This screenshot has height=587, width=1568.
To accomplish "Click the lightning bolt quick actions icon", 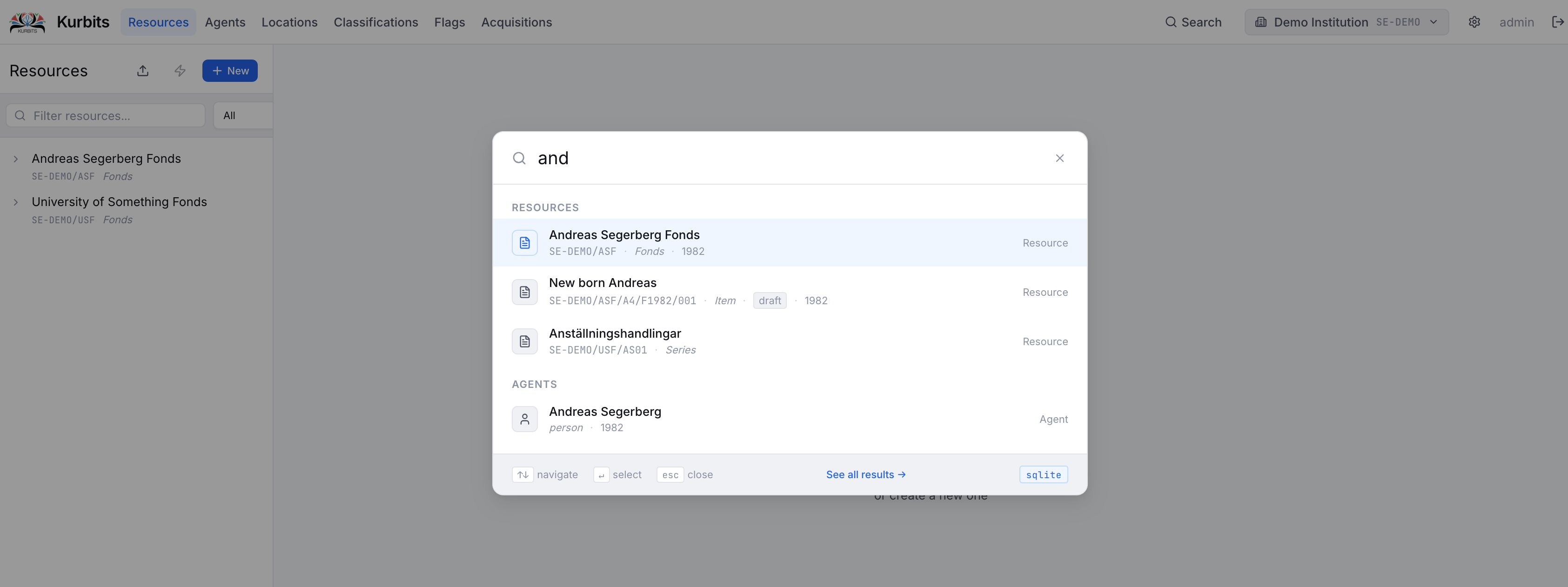I will [x=180, y=71].
